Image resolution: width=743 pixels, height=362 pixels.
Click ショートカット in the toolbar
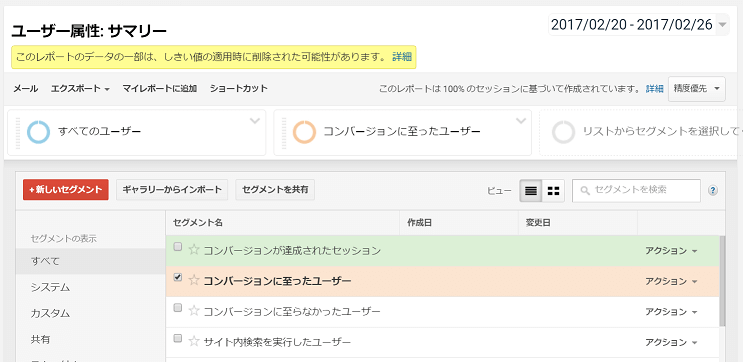(239, 89)
